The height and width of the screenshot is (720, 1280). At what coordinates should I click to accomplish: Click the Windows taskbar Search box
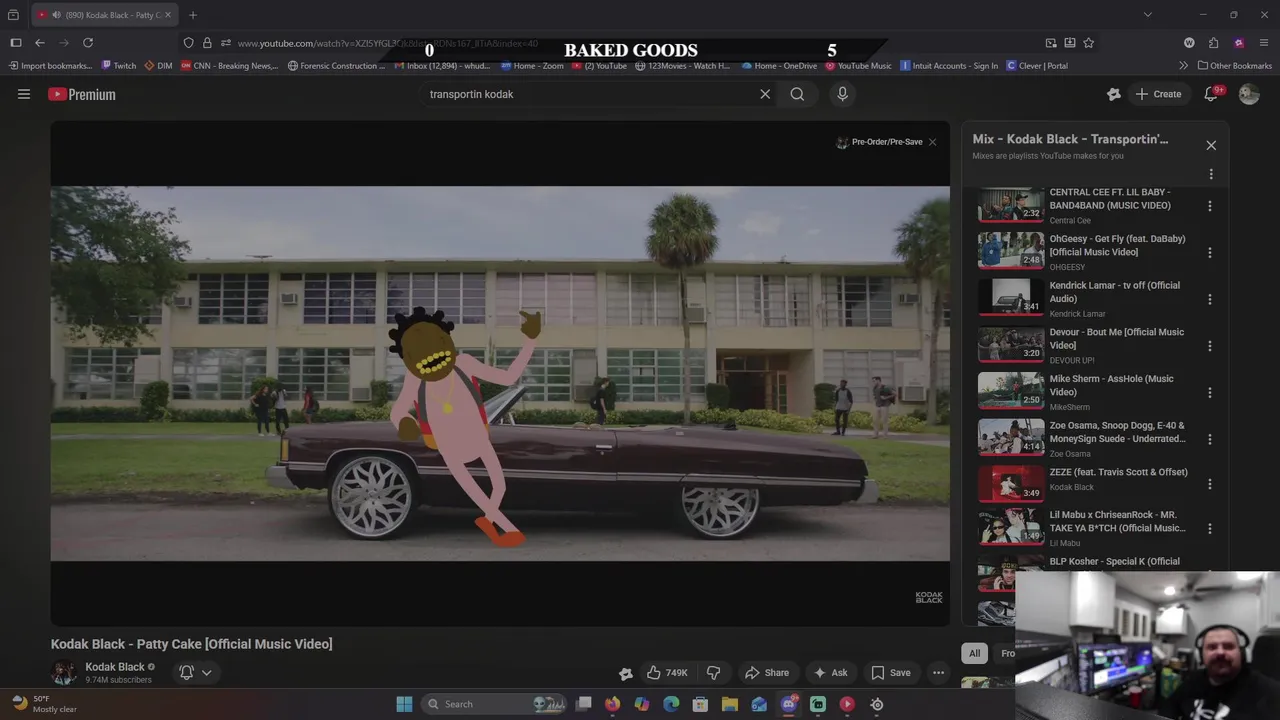(x=495, y=704)
